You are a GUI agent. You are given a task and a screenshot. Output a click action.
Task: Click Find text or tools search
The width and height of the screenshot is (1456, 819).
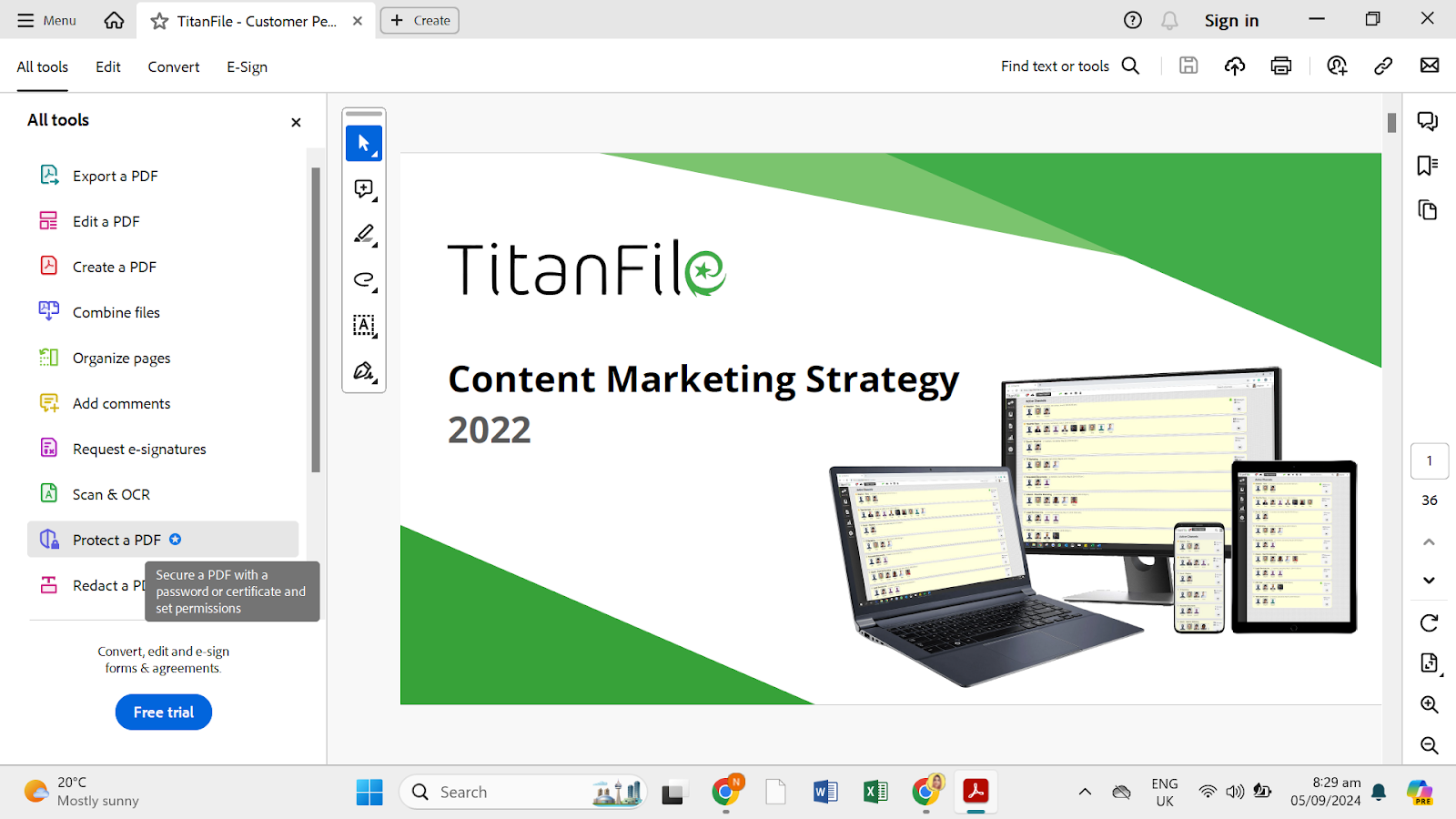click(x=1070, y=66)
